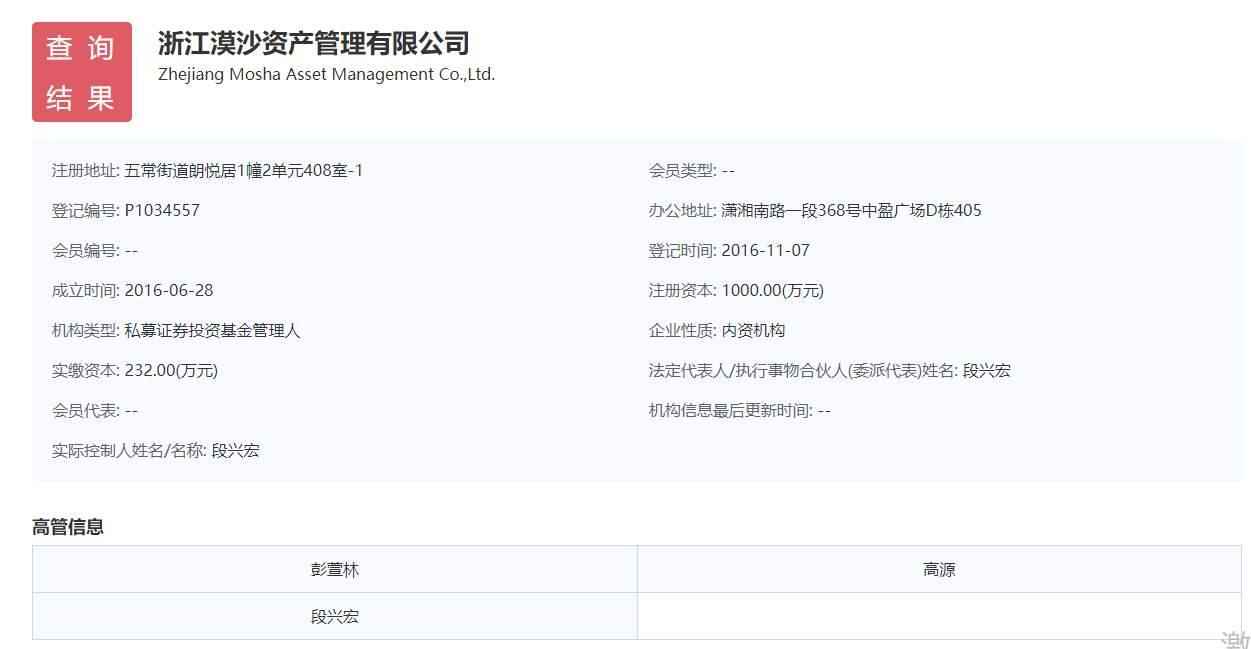Click the registered address 五常街道朗悦居 value
1251x649 pixels.
(243, 171)
